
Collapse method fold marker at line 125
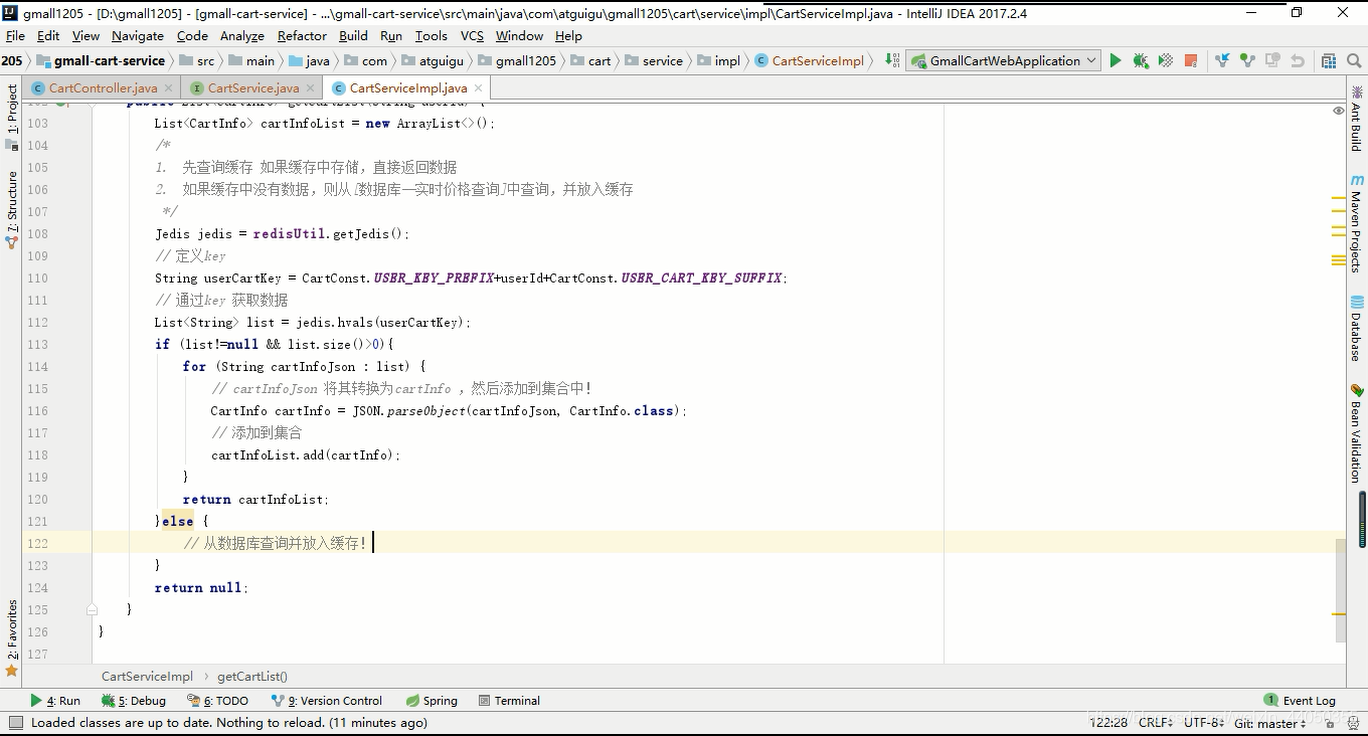[x=92, y=609]
